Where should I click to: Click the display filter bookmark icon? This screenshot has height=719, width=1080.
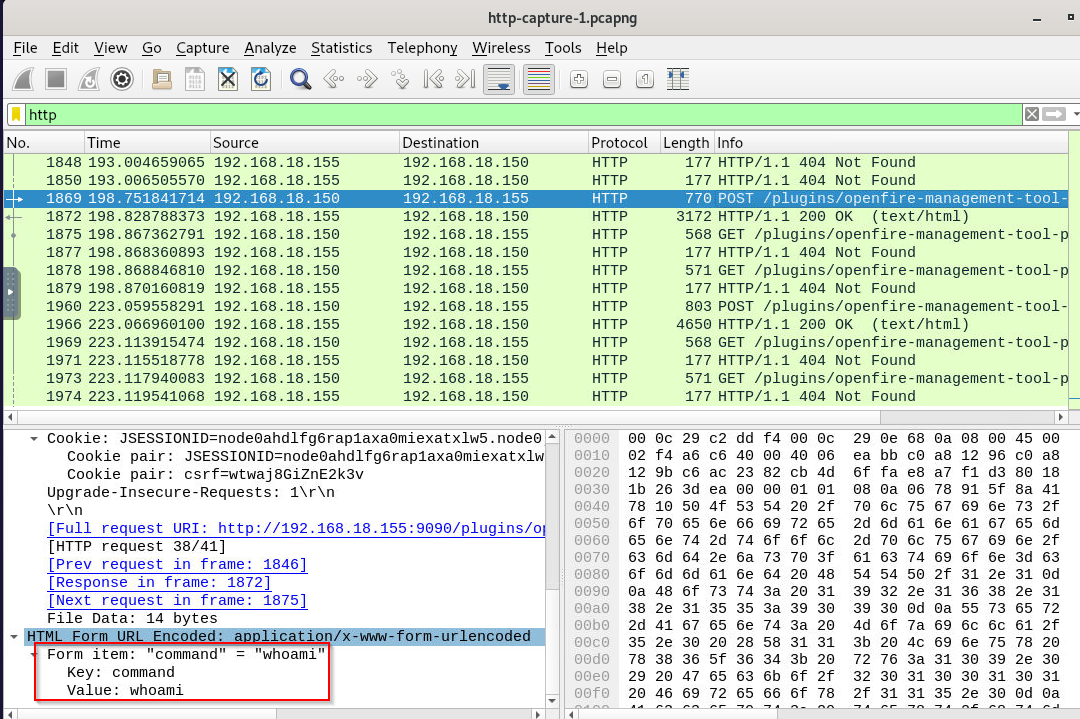point(17,114)
